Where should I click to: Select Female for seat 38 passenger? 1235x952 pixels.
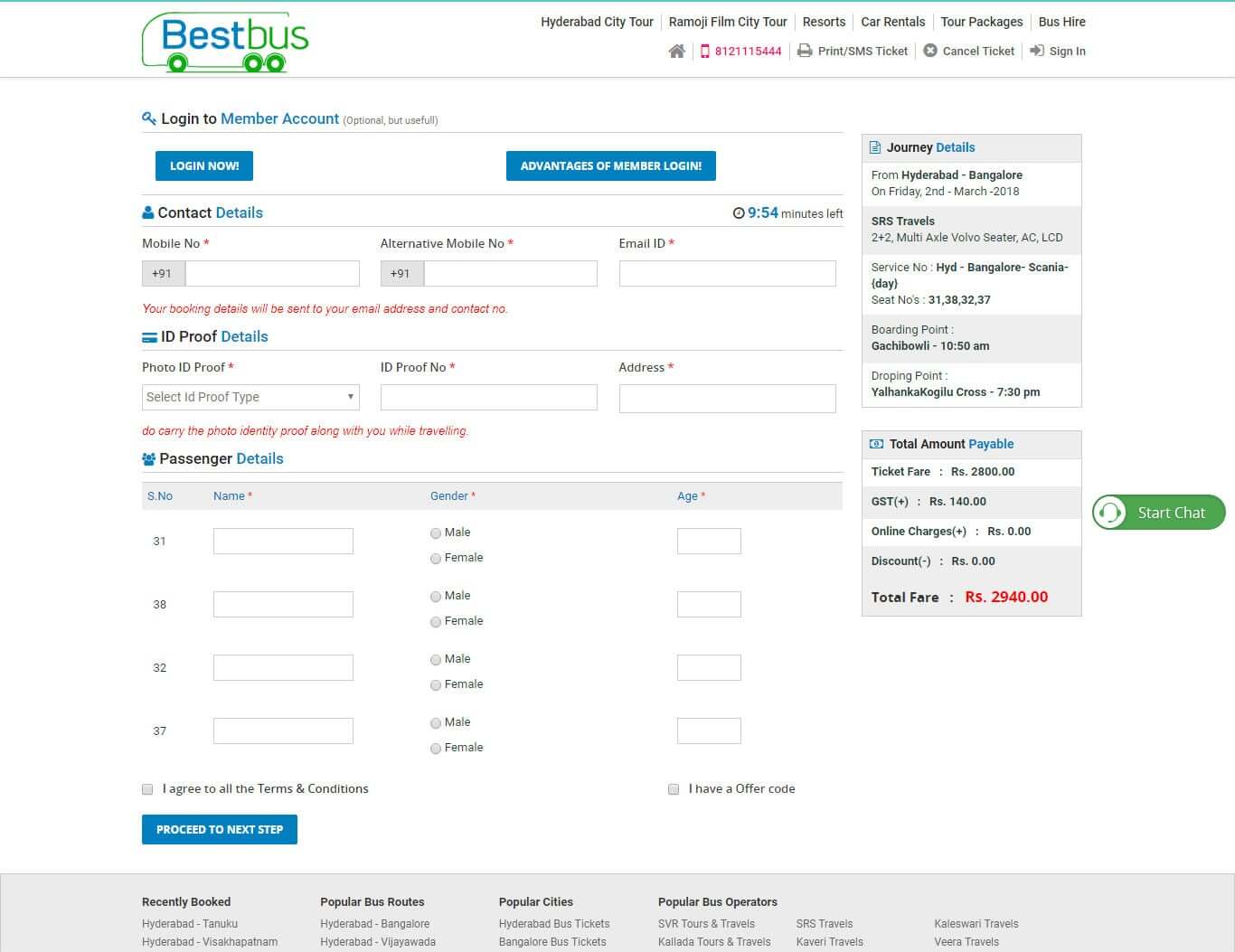coord(436,622)
